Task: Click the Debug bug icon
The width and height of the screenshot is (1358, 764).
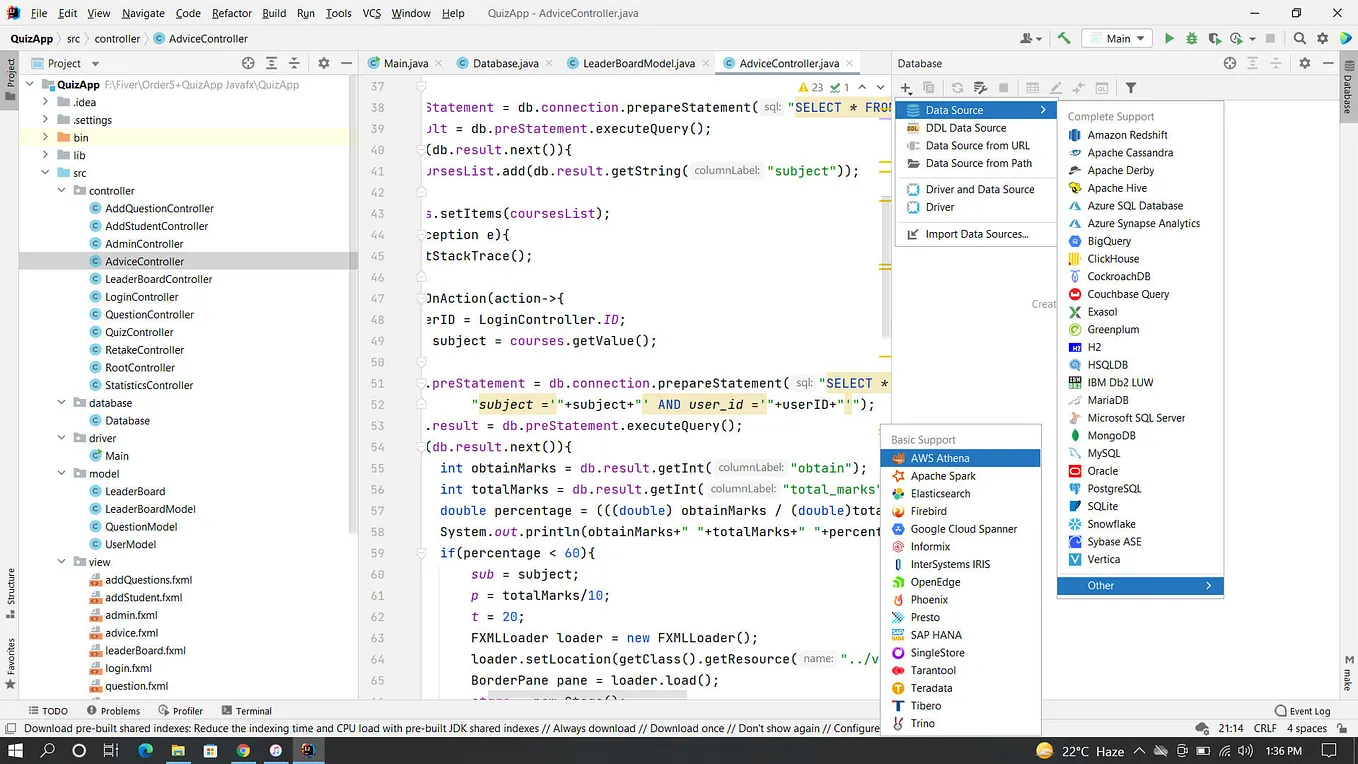Action: click(1191, 39)
